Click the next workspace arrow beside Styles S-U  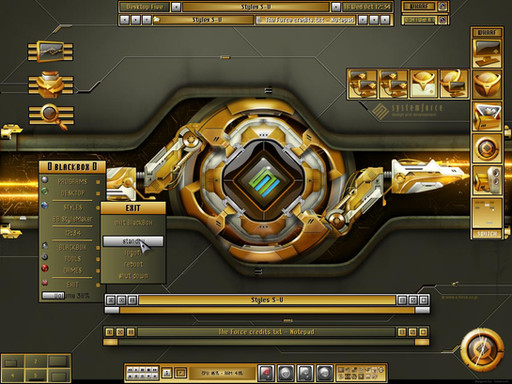[x=336, y=7]
